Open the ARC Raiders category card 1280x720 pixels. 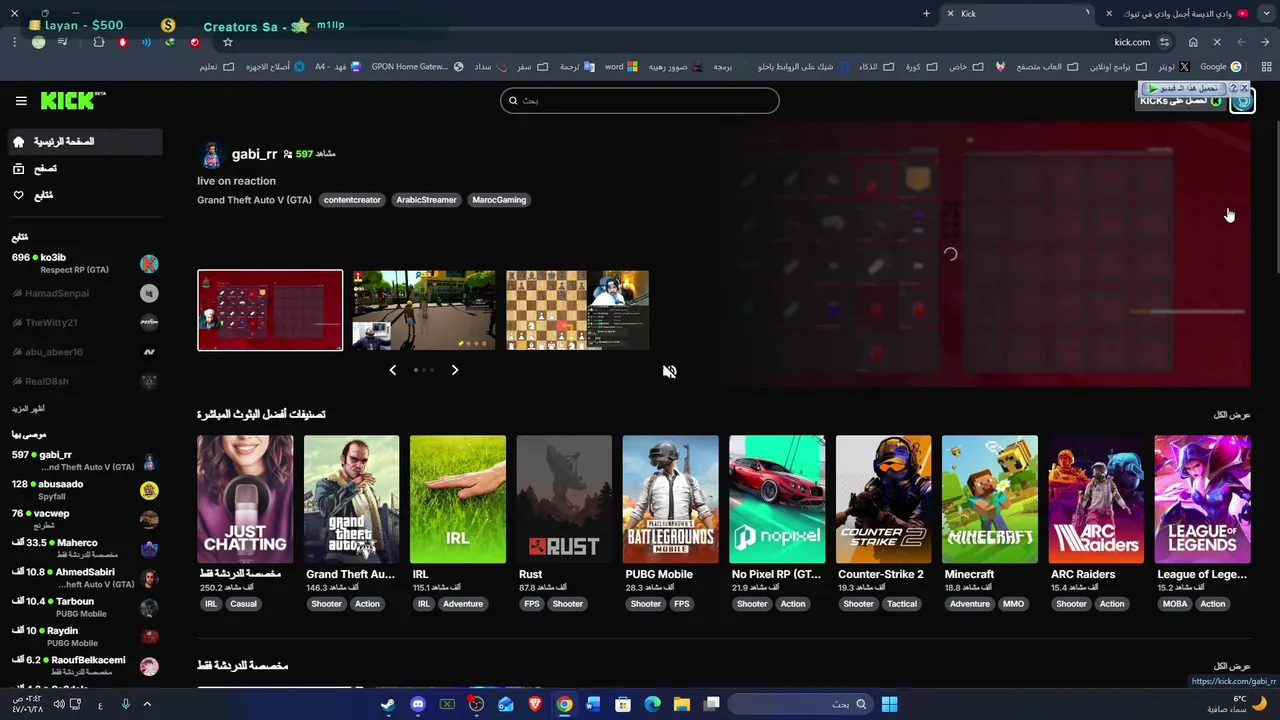(1096, 499)
